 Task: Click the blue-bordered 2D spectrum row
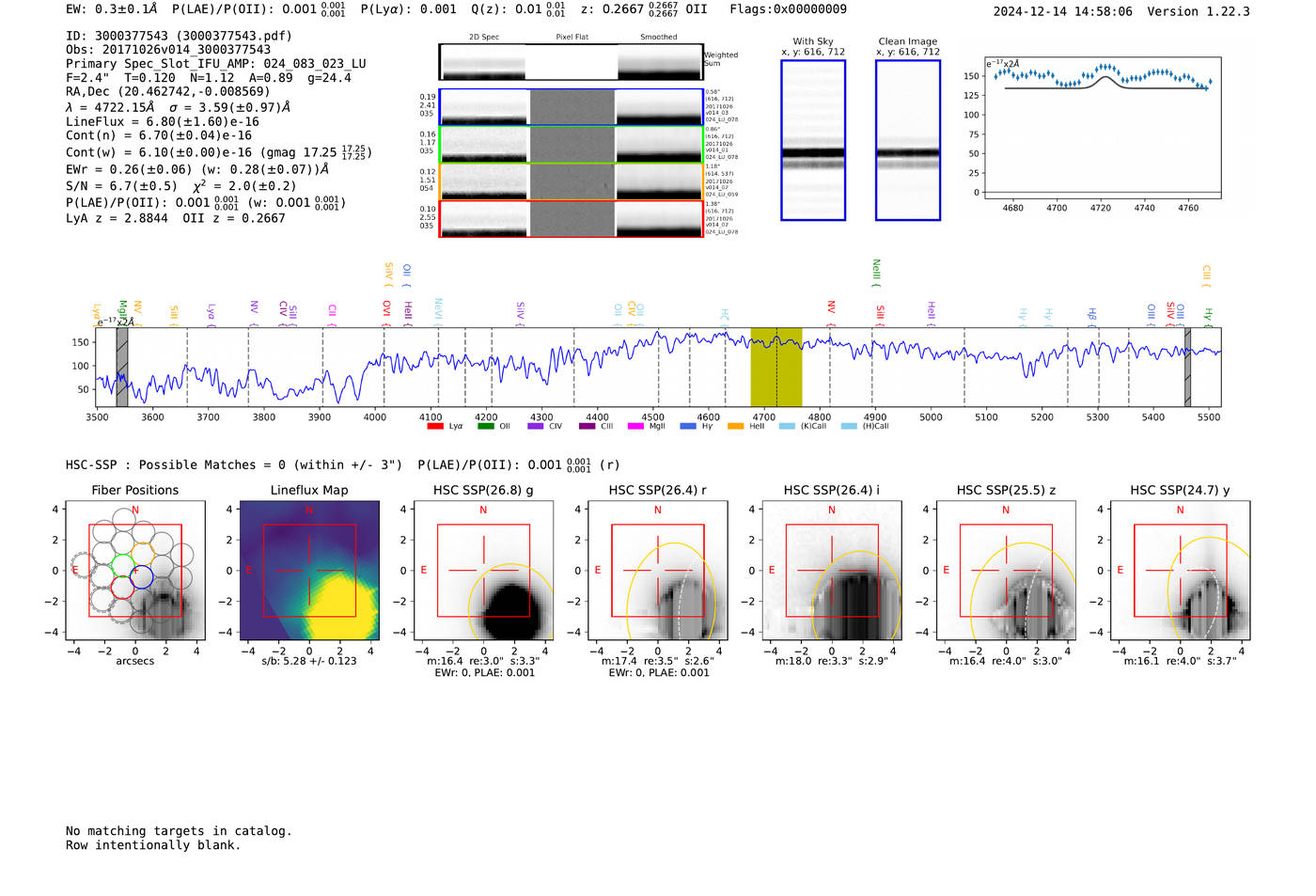click(x=571, y=107)
